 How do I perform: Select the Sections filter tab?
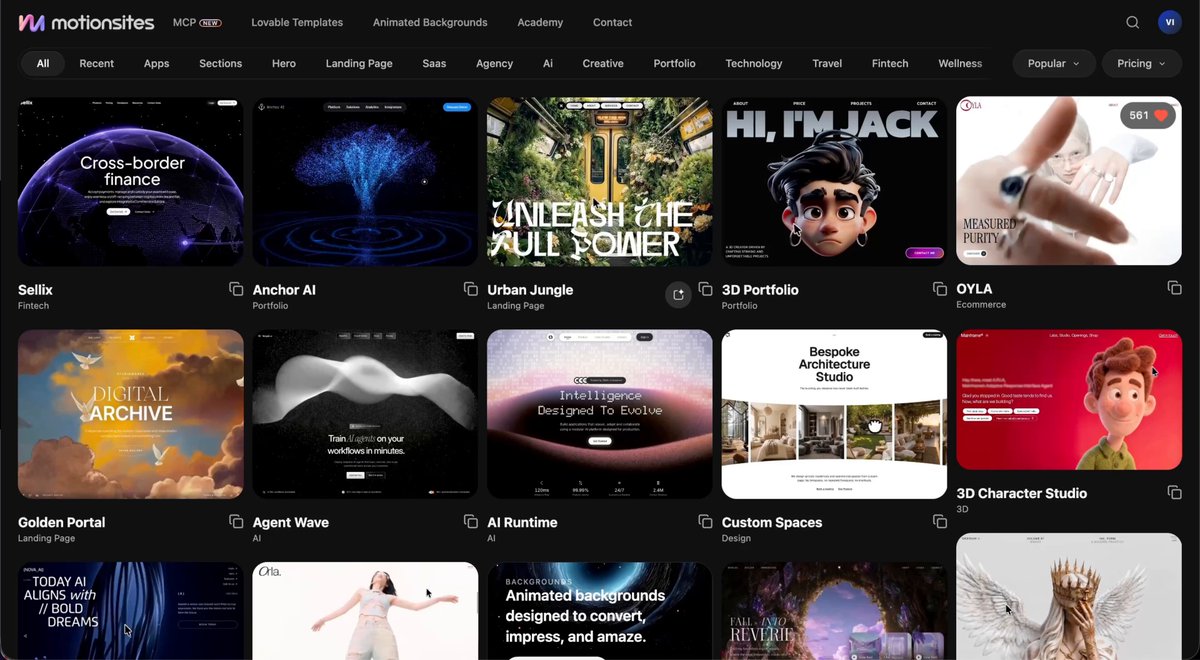pos(221,63)
